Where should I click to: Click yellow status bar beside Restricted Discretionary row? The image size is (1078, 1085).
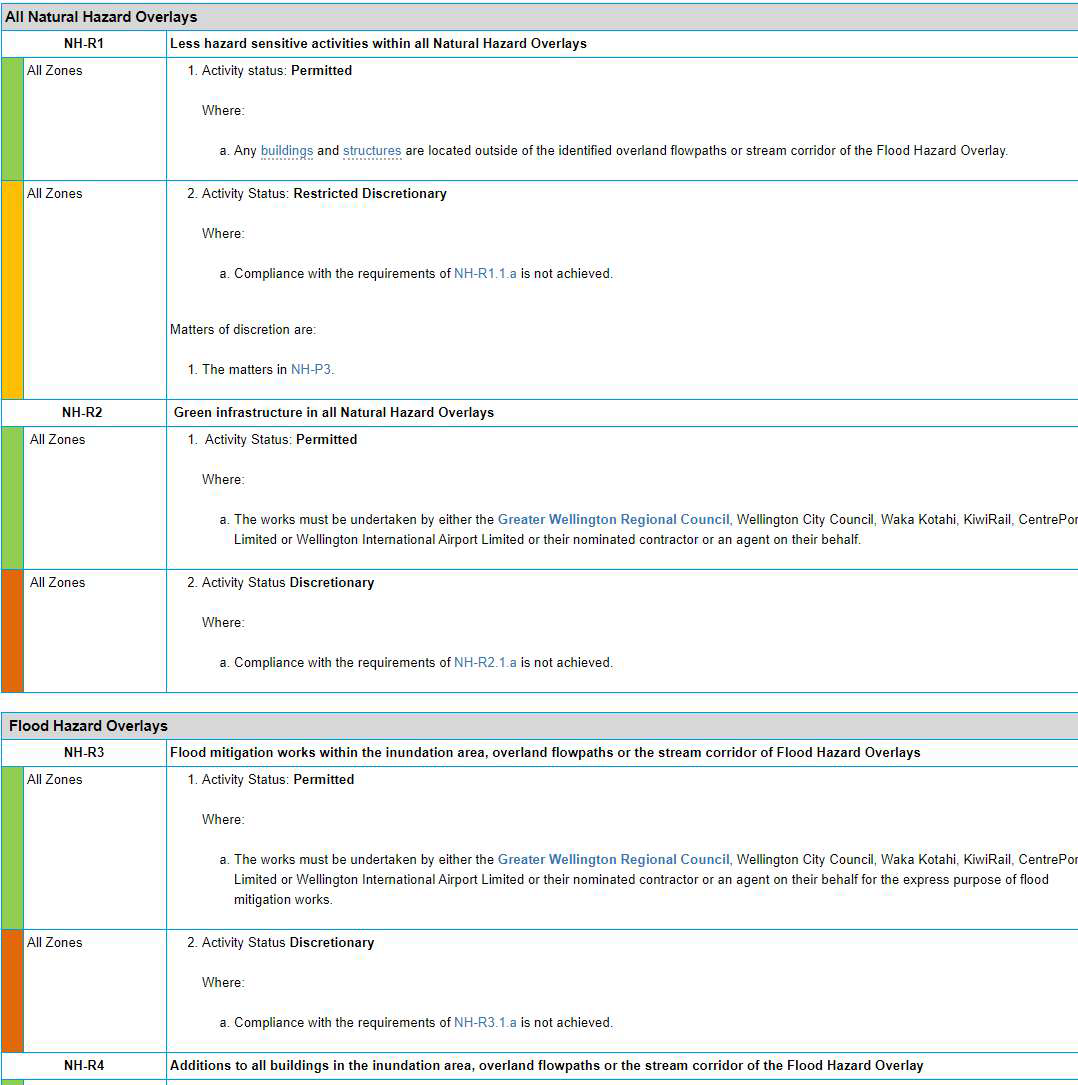point(12,290)
